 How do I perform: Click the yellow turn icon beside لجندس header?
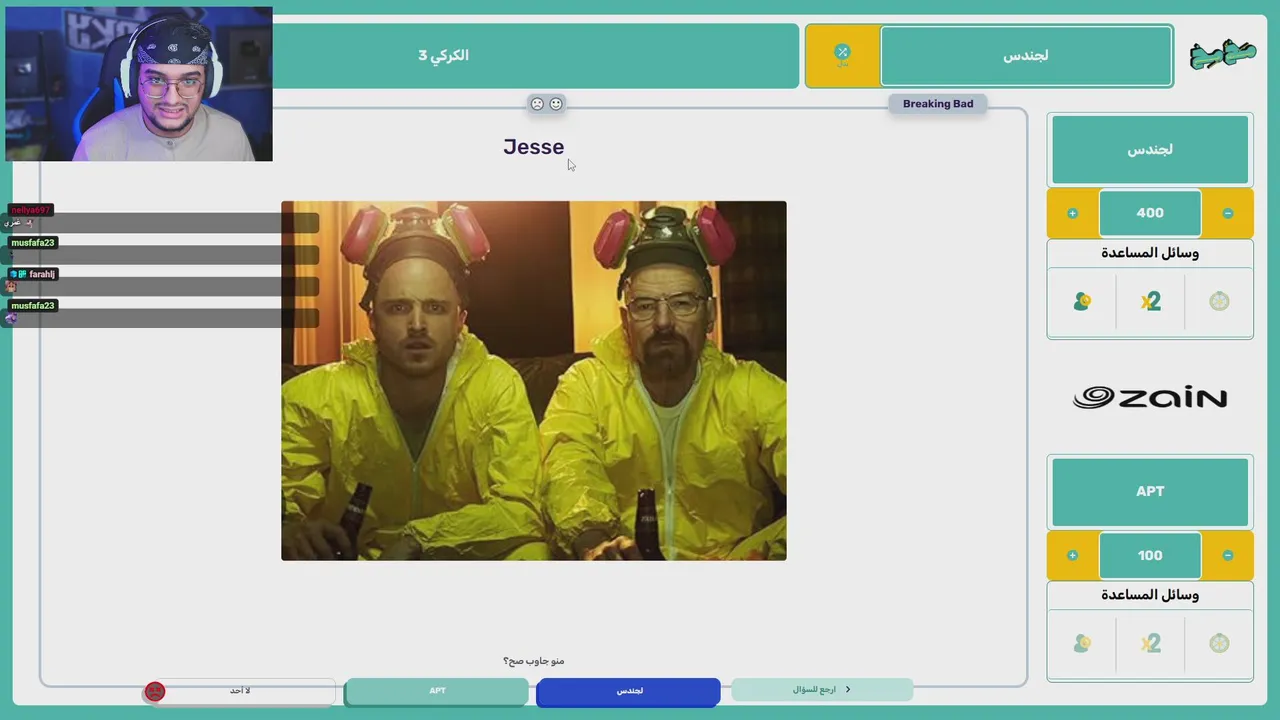(842, 55)
